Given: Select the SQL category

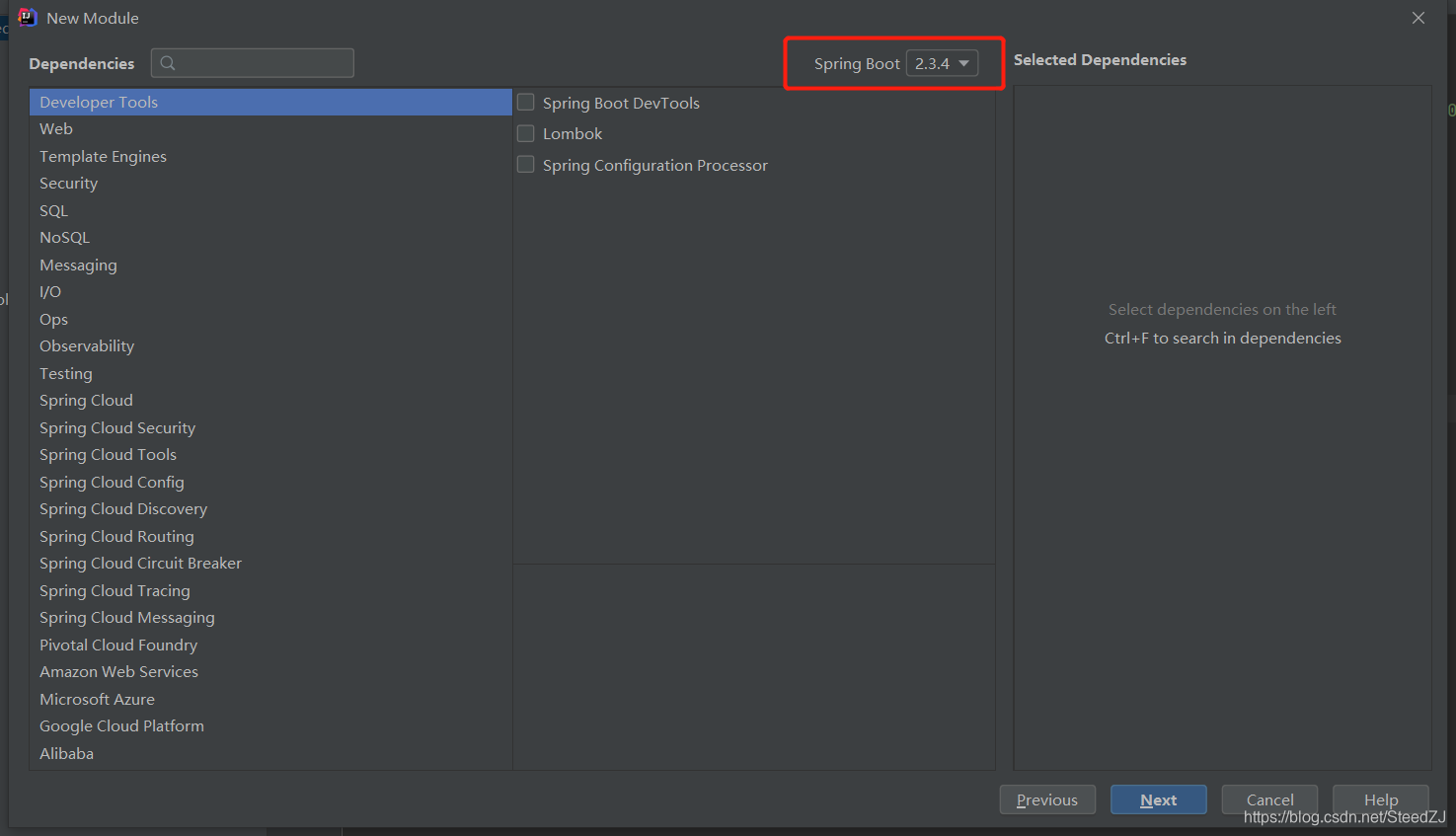Looking at the screenshot, I should (270, 211).
